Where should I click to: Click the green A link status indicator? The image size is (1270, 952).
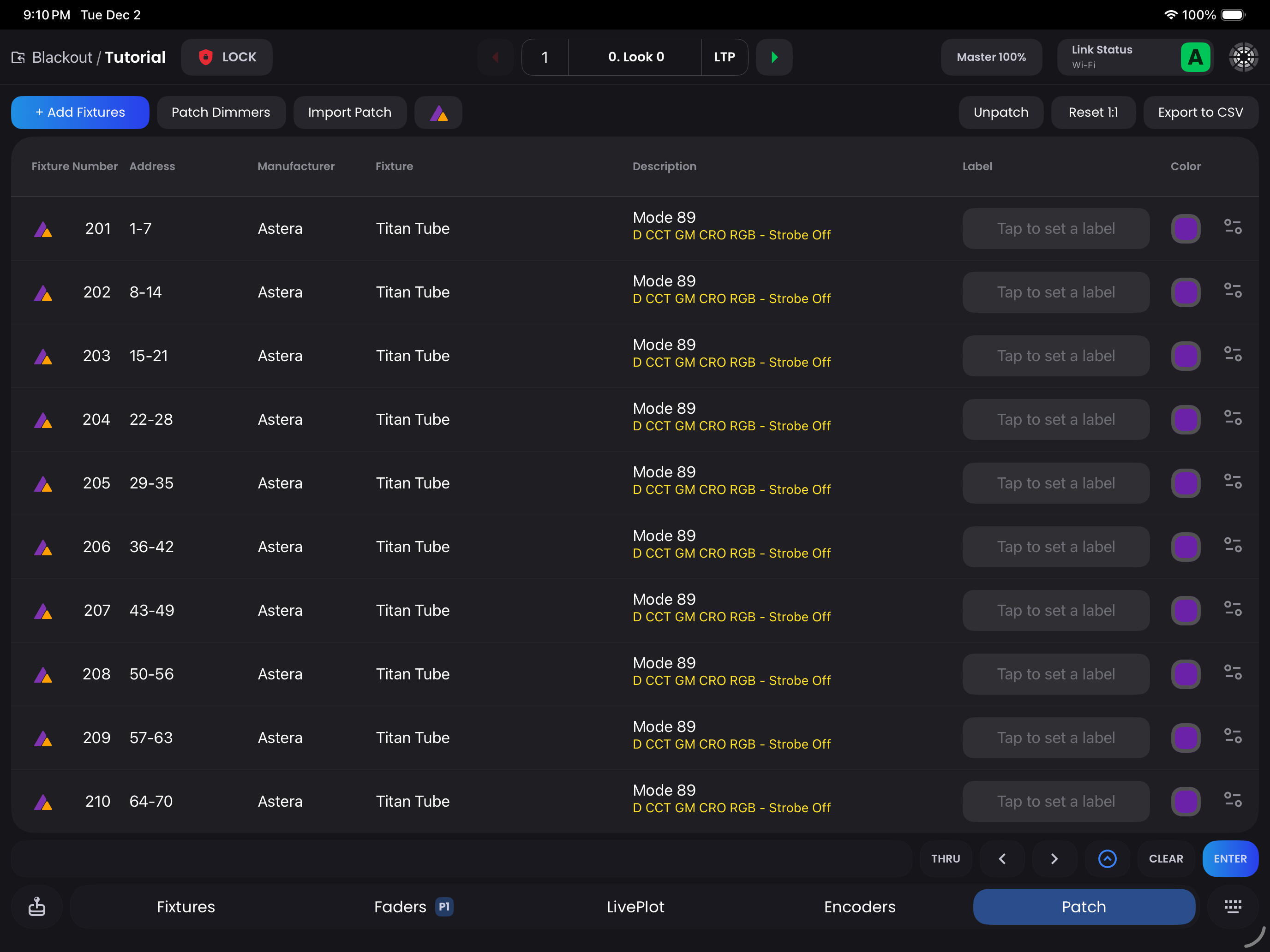click(x=1195, y=57)
